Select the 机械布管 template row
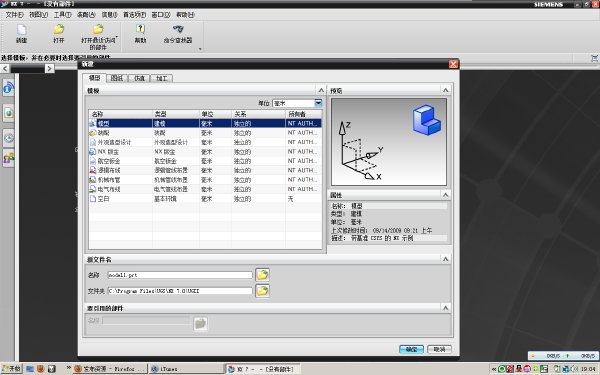The width and height of the screenshot is (600, 375). (205, 180)
